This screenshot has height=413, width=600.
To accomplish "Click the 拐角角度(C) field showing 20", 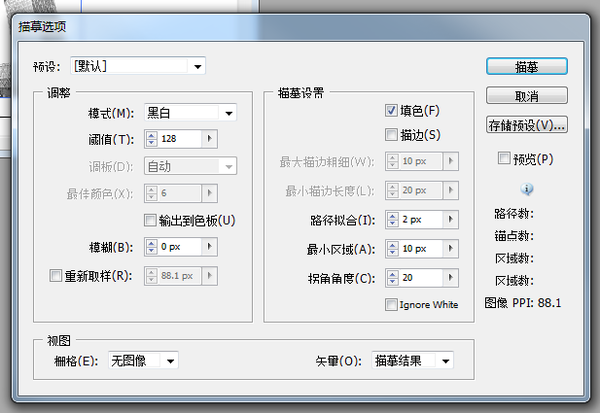I will (421, 278).
